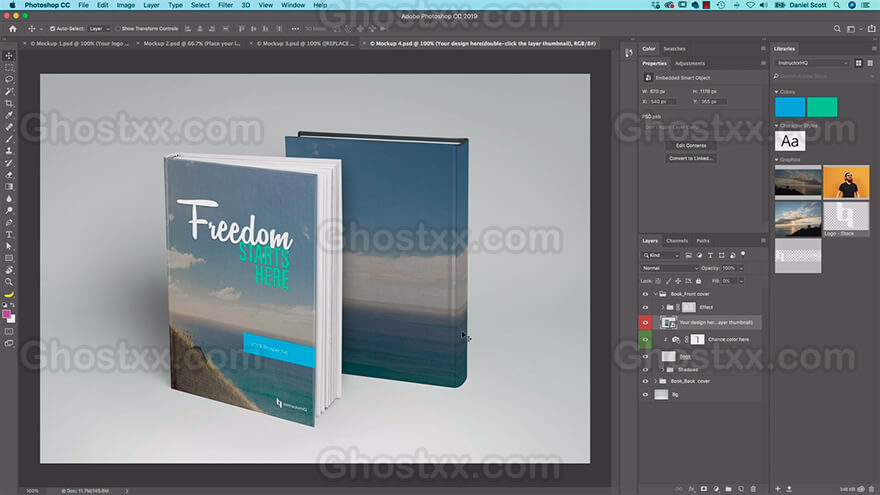The width and height of the screenshot is (880, 495).
Task: Click the layer style fx icon
Action: [x=691, y=489]
